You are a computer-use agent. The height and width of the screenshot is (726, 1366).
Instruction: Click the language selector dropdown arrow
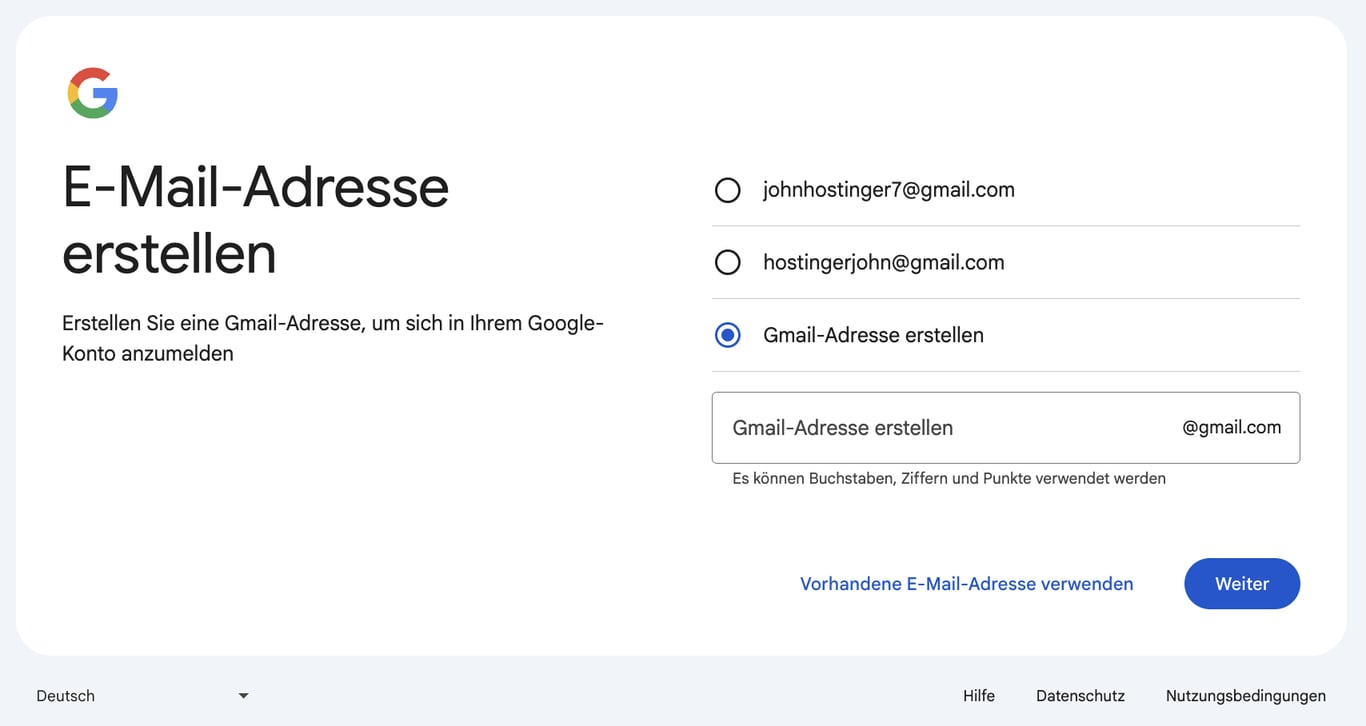coord(241,694)
